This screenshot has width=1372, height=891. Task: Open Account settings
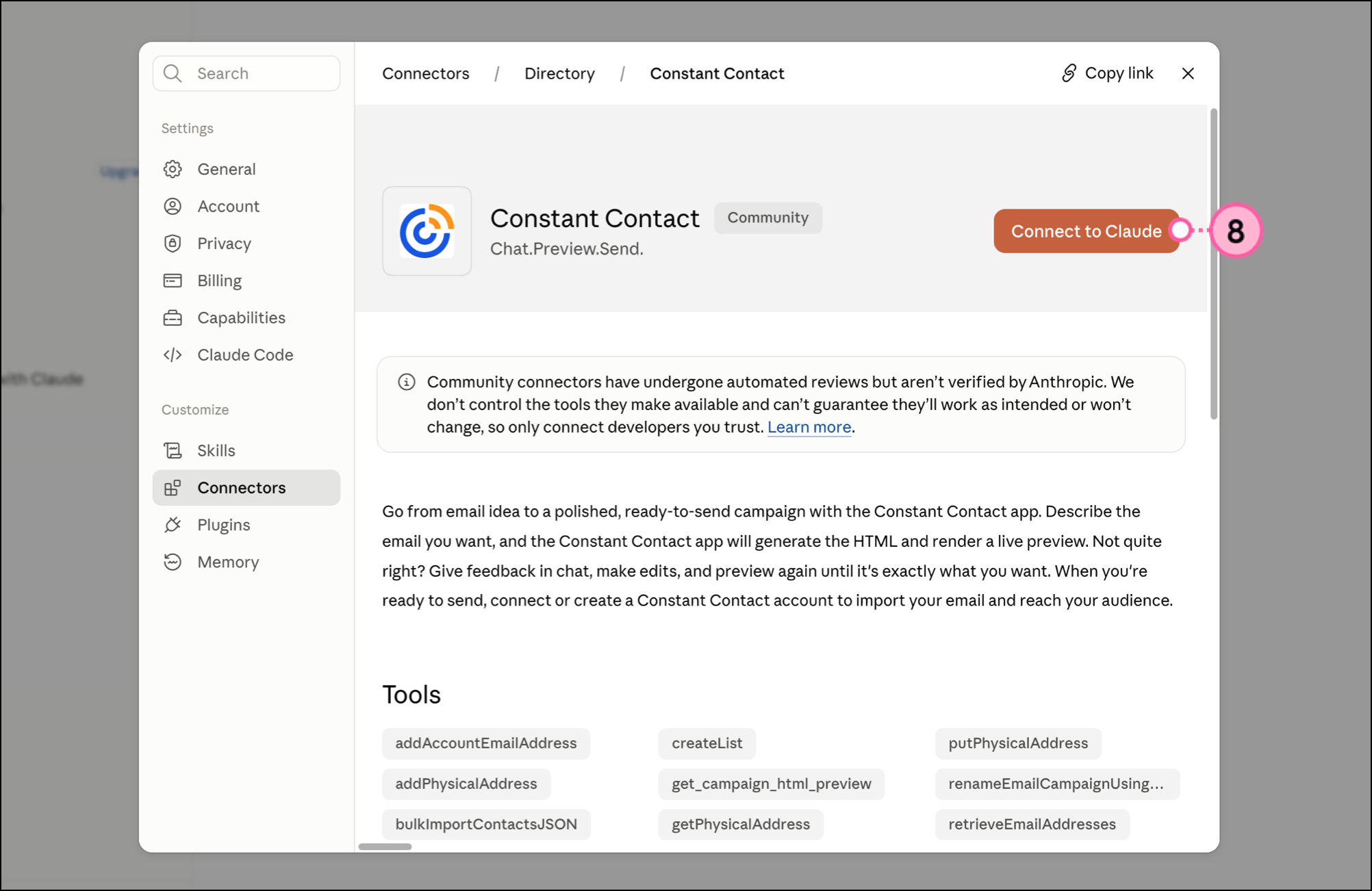(x=246, y=206)
